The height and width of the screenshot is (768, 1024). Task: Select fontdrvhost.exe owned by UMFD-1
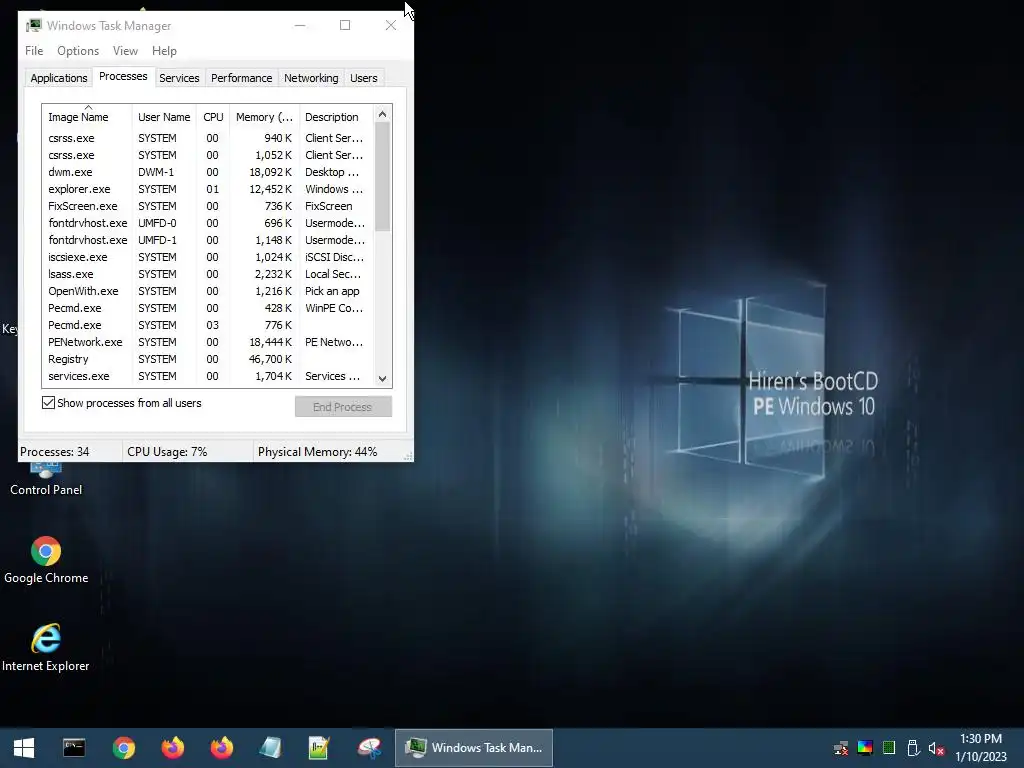tap(208, 240)
